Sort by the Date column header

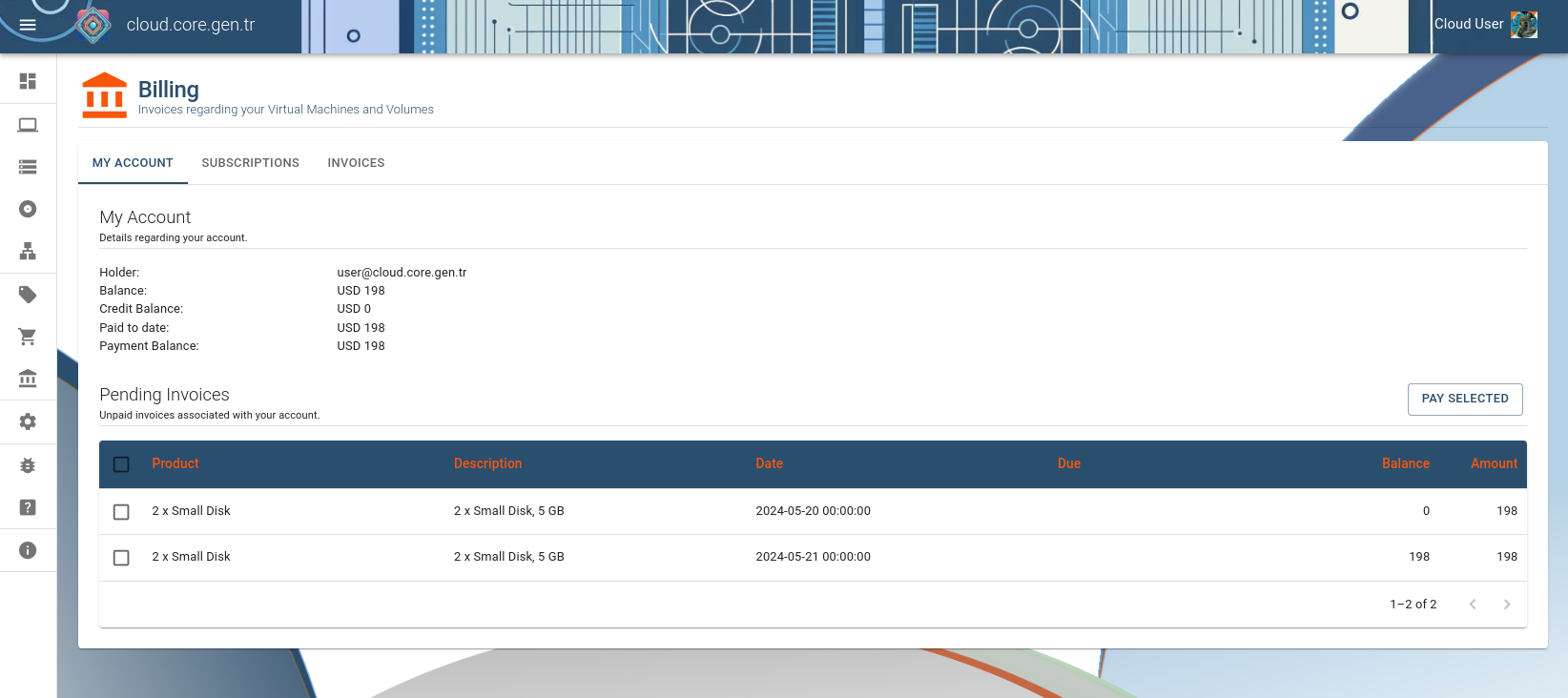point(769,463)
